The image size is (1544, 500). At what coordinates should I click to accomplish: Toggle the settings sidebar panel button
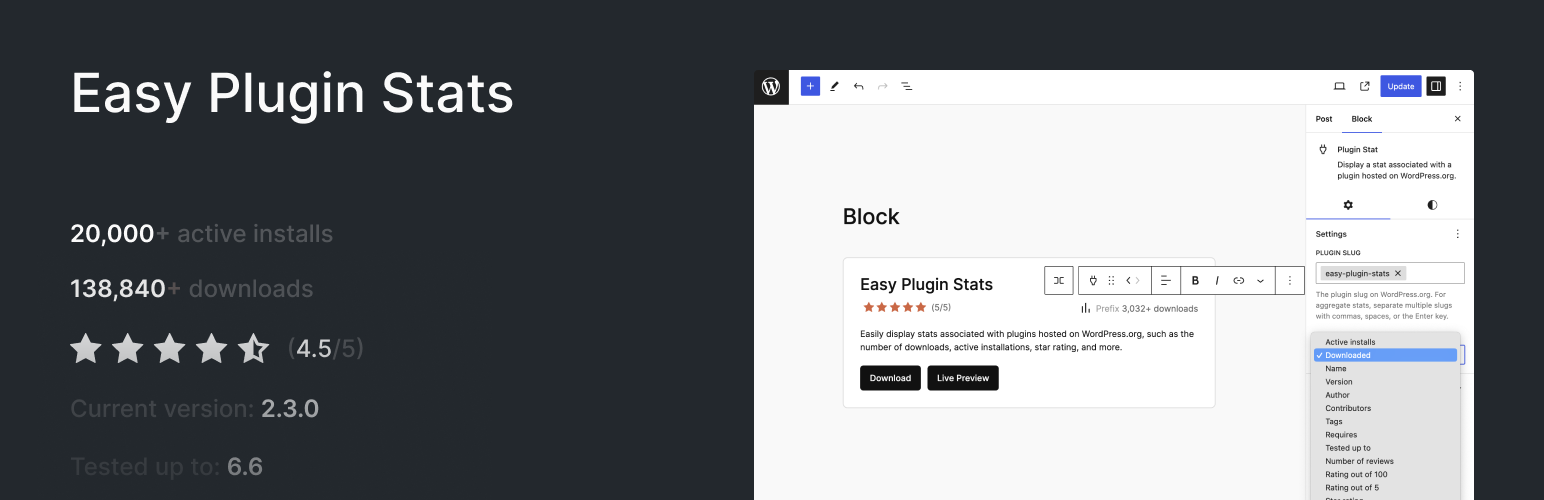pos(1436,86)
